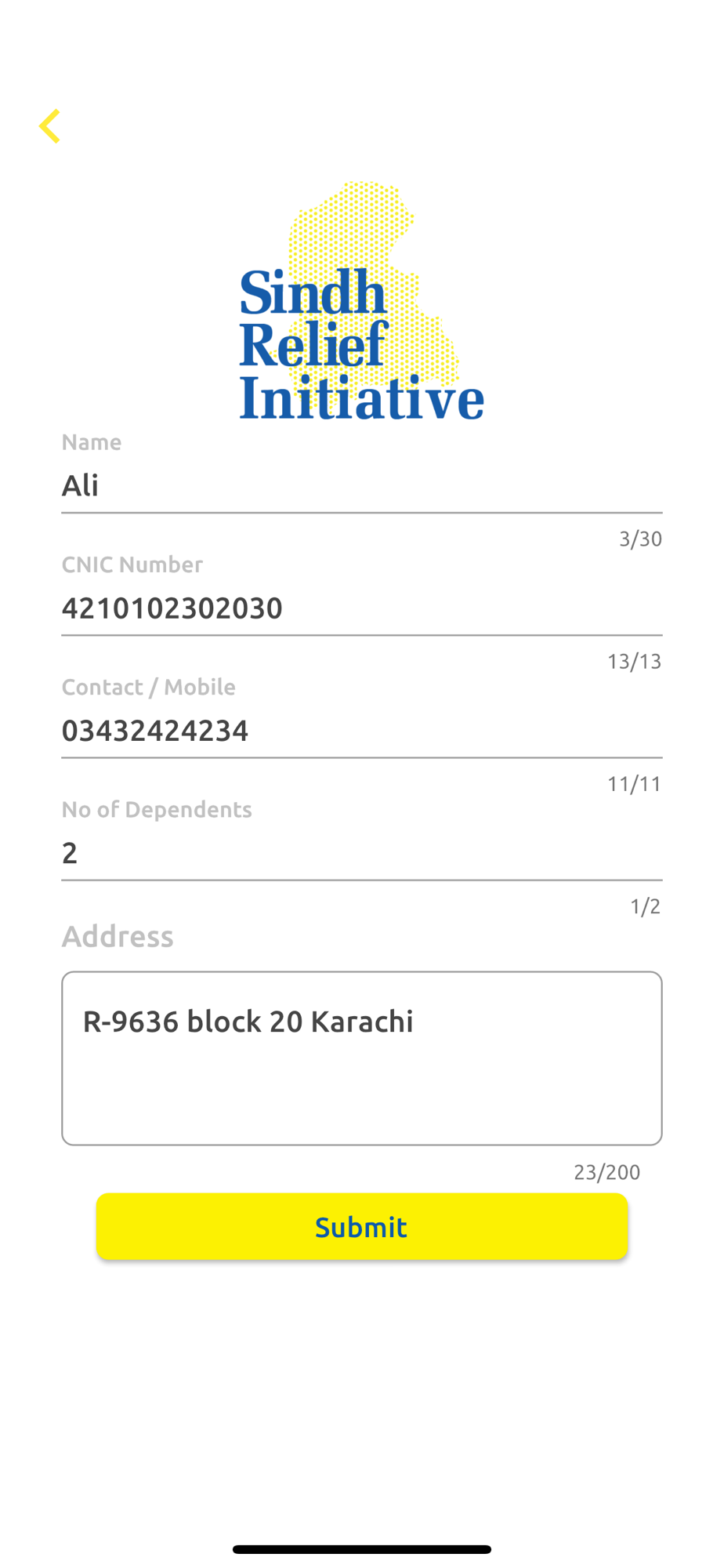The width and height of the screenshot is (724, 1568).
Task: Click the Name field label
Action: pos(92,442)
